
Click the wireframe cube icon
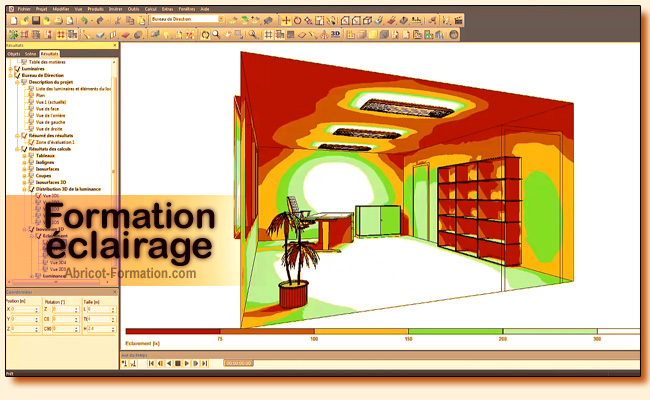(x=367, y=20)
